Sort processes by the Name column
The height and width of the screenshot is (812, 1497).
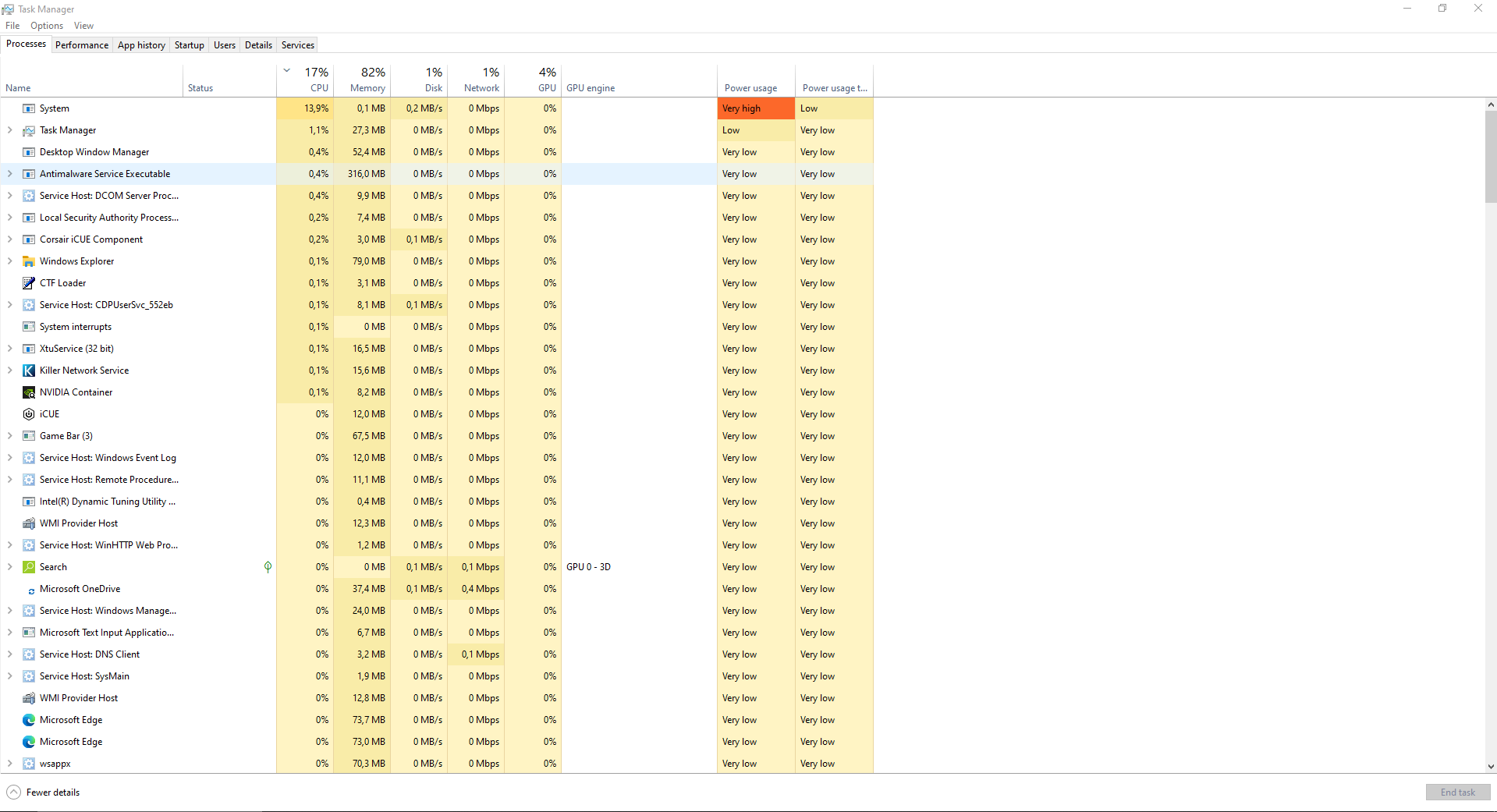point(92,80)
